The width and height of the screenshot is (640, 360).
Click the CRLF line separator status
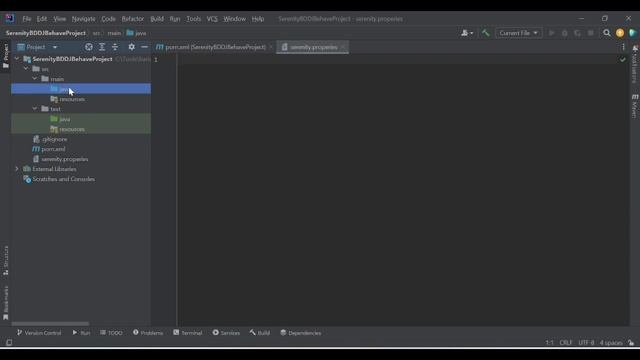565,342
